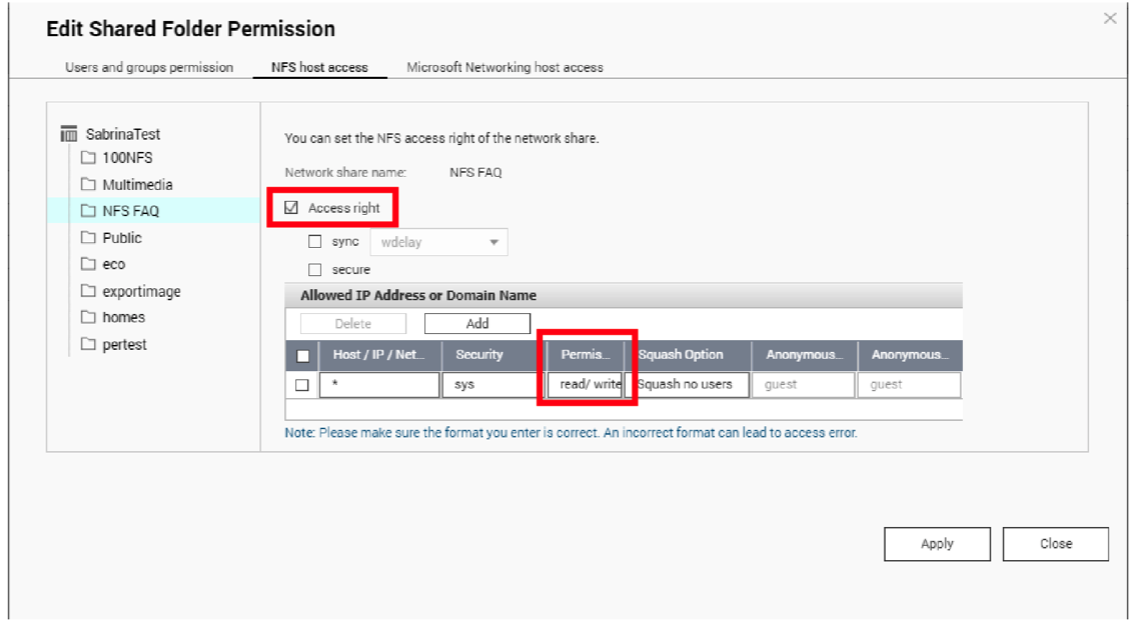Close the dialog with the X icon
Screen dimensions: 1133x621
coord(1110,19)
